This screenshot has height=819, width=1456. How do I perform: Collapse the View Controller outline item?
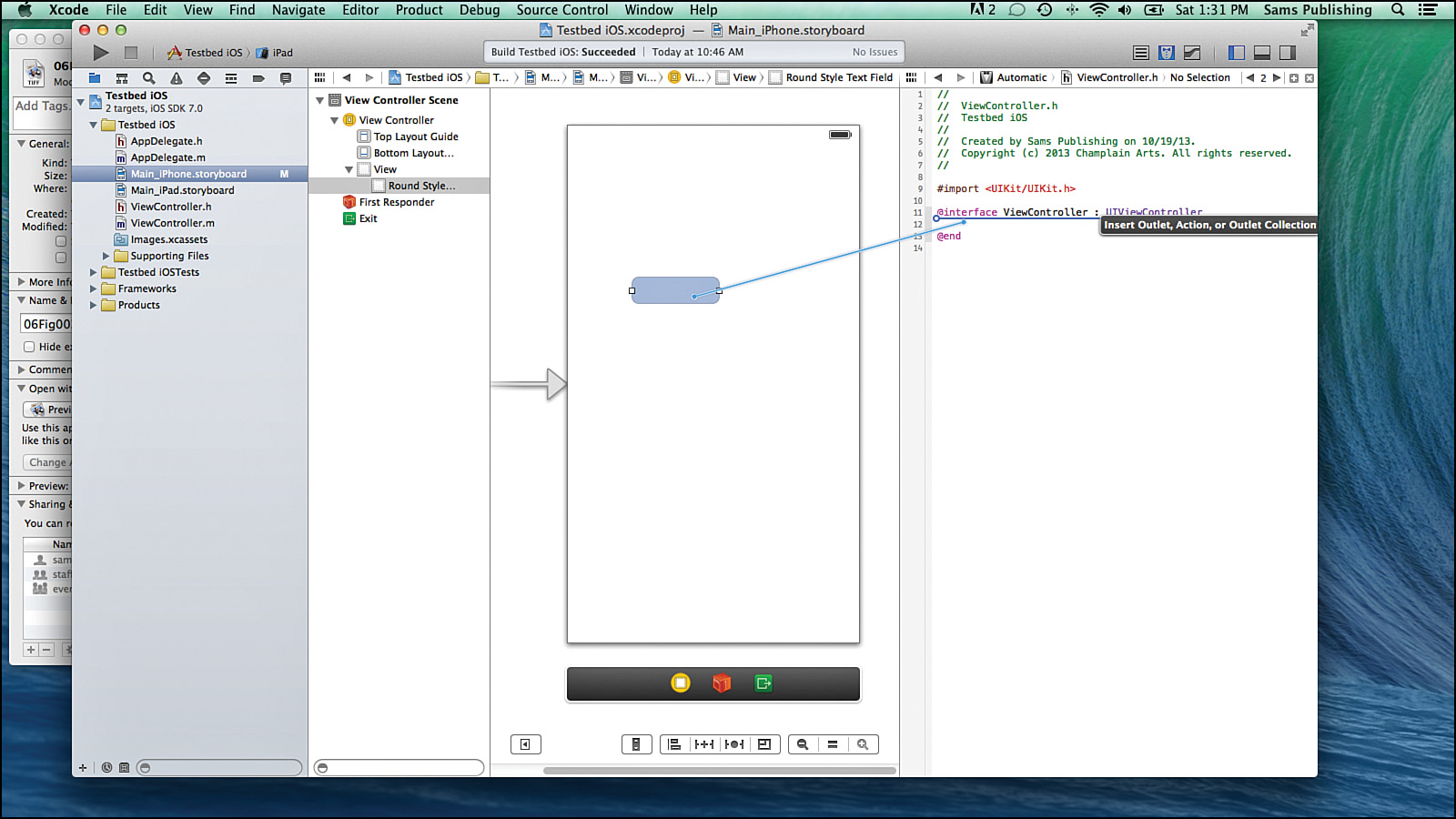coord(334,121)
